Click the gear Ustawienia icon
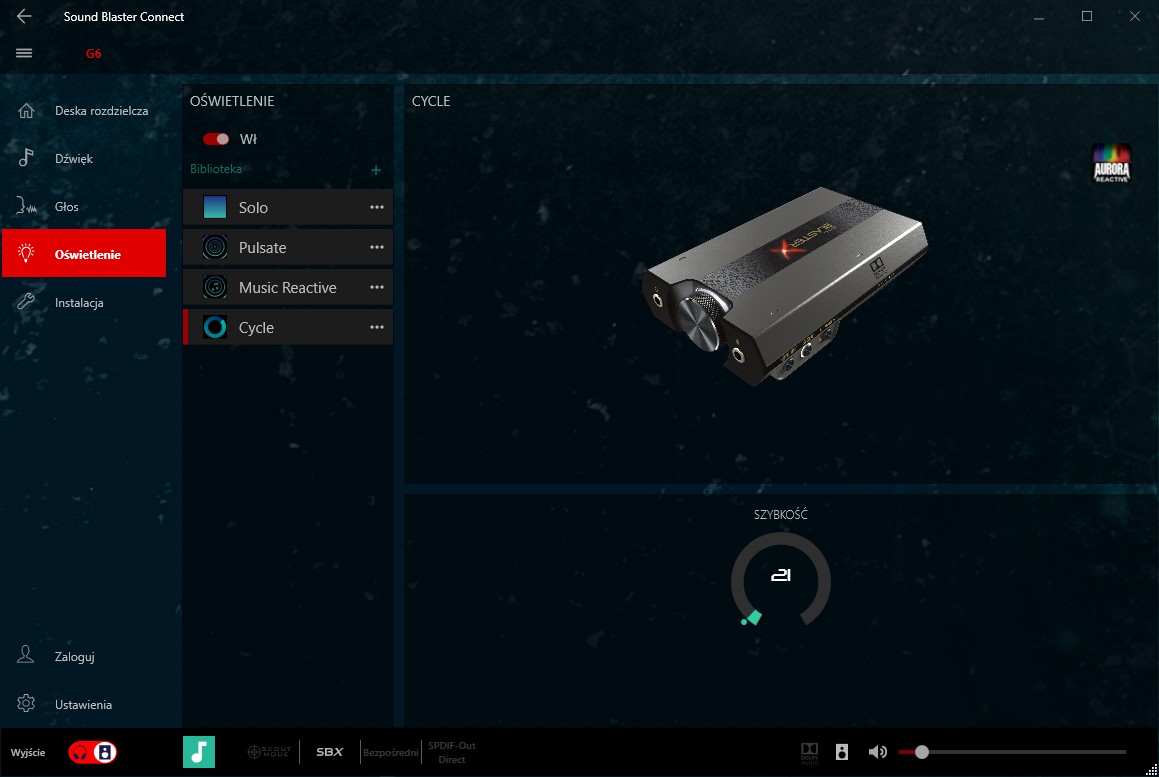This screenshot has height=777, width=1159. 26,703
